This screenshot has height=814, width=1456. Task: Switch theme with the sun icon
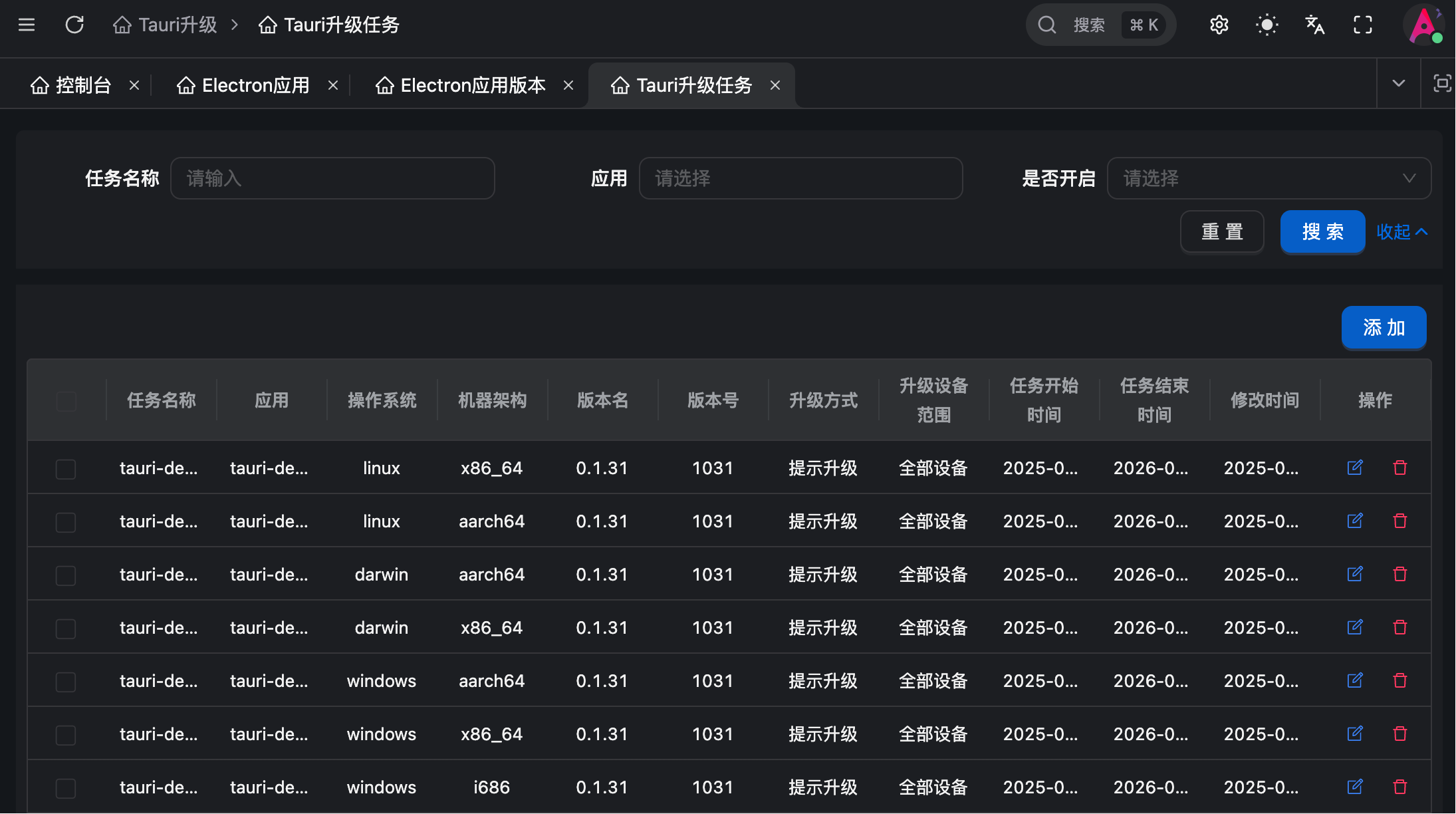1267,25
